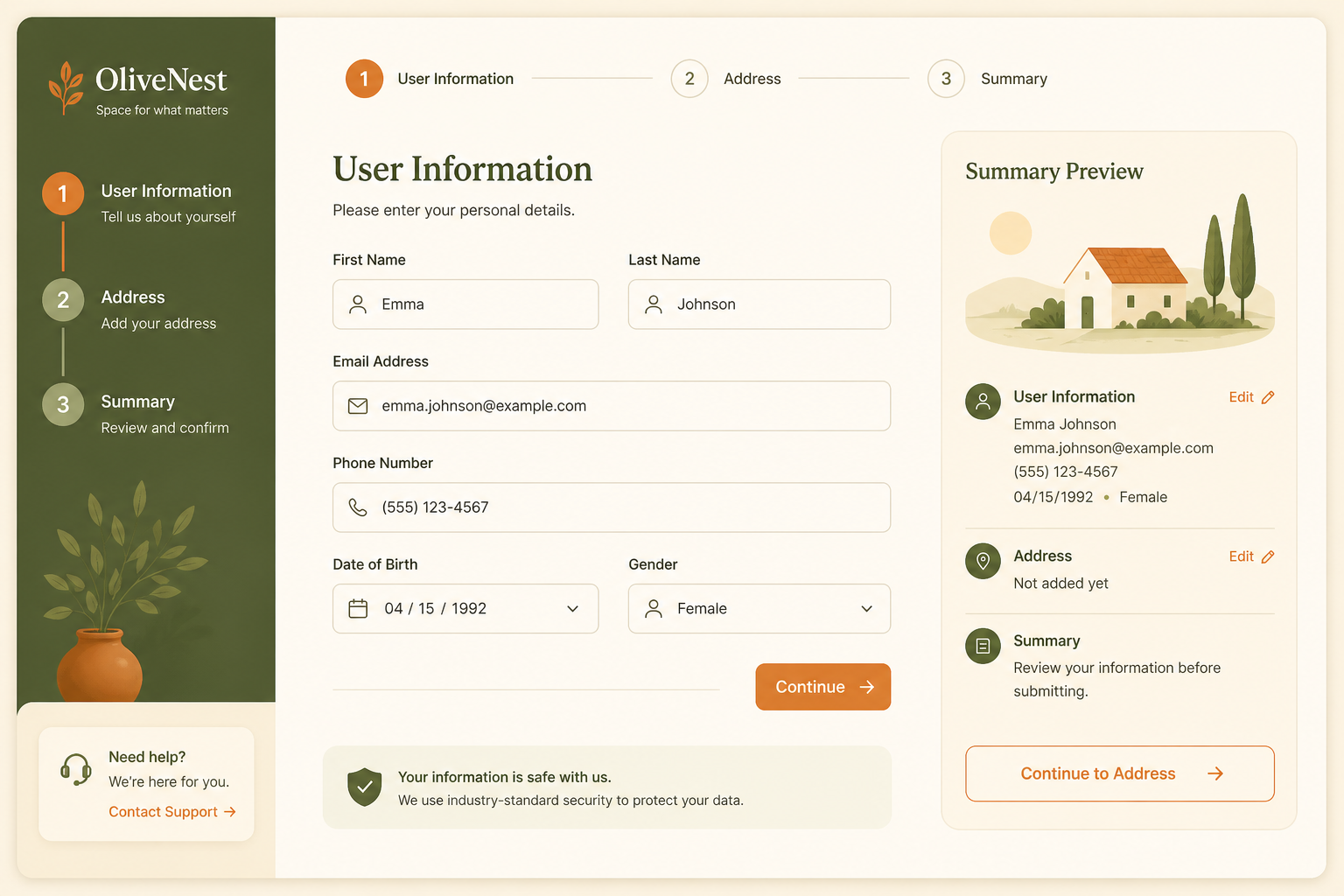Screen dimensions: 1344x896
Task: Click the orange Continue button
Action: click(x=823, y=687)
